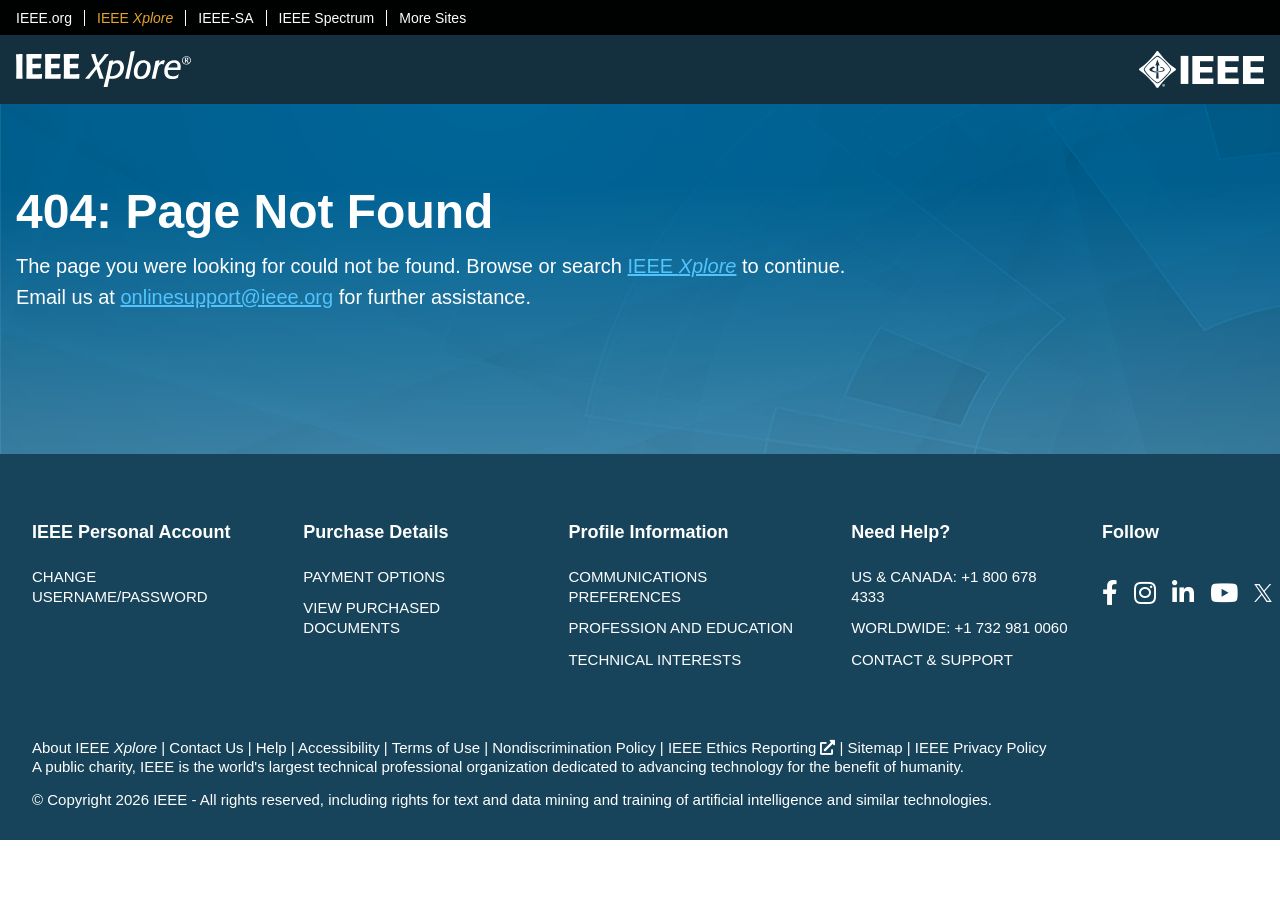Follow the IEEE Xplore link in the error message
The width and height of the screenshot is (1280, 900).
point(682,266)
